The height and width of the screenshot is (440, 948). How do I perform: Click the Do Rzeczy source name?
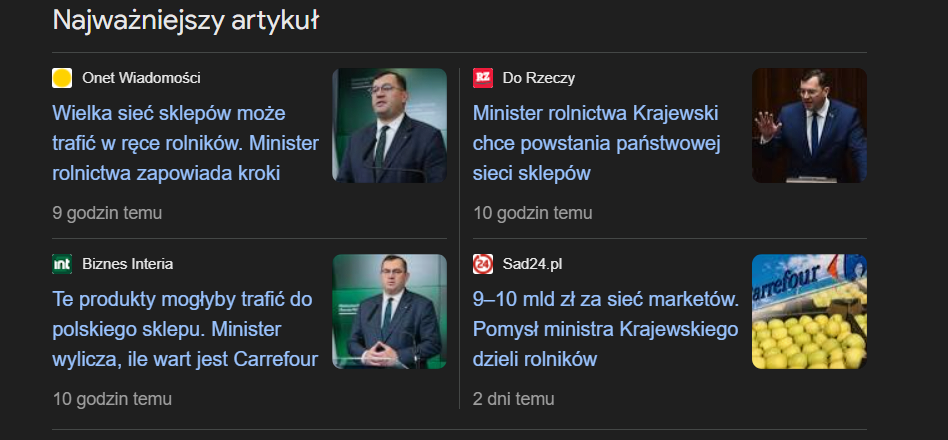pyautogui.click(x=538, y=78)
